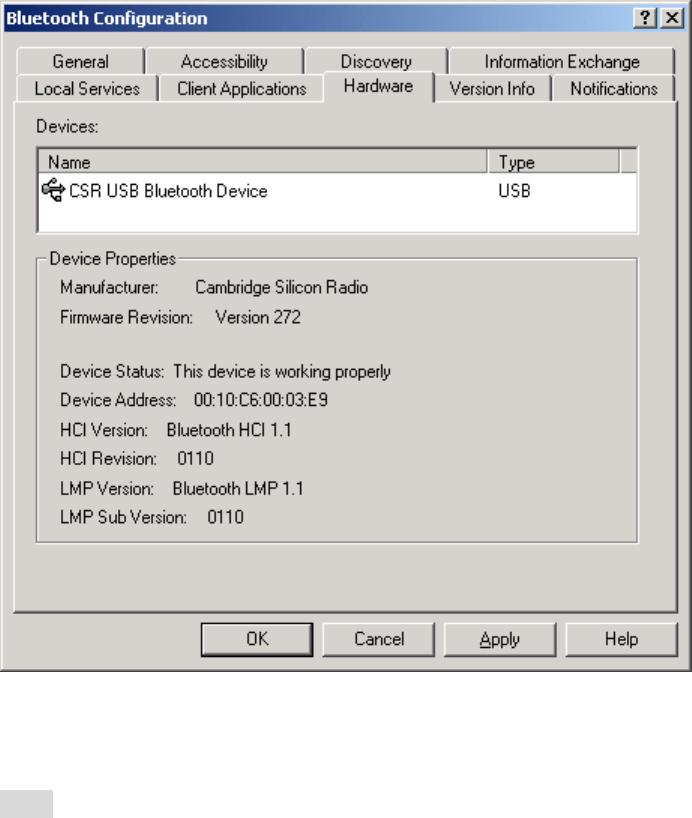
Task: Click the Cancel button
Action: (x=379, y=639)
